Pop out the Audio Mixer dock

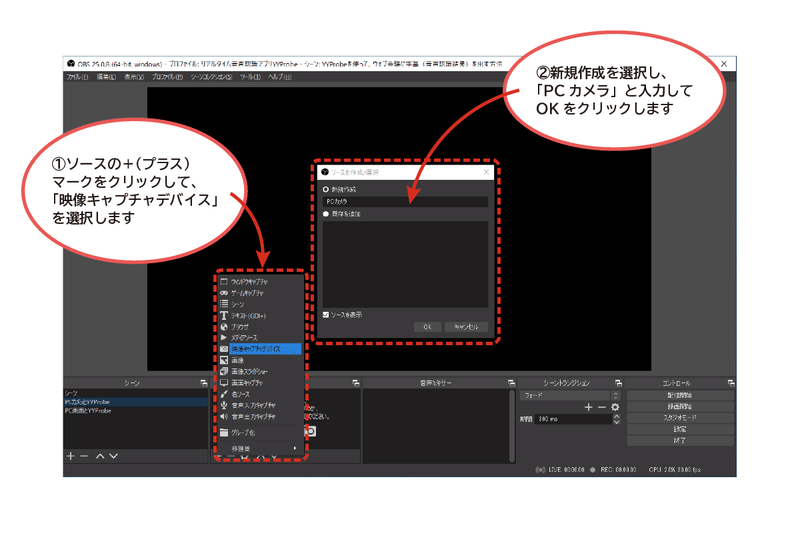511,383
